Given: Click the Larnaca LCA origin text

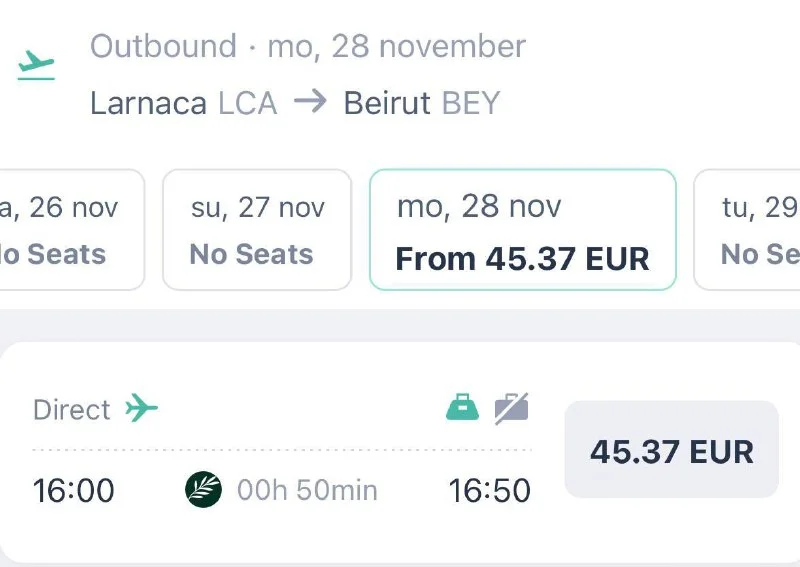Looking at the screenshot, I should pos(183,103).
